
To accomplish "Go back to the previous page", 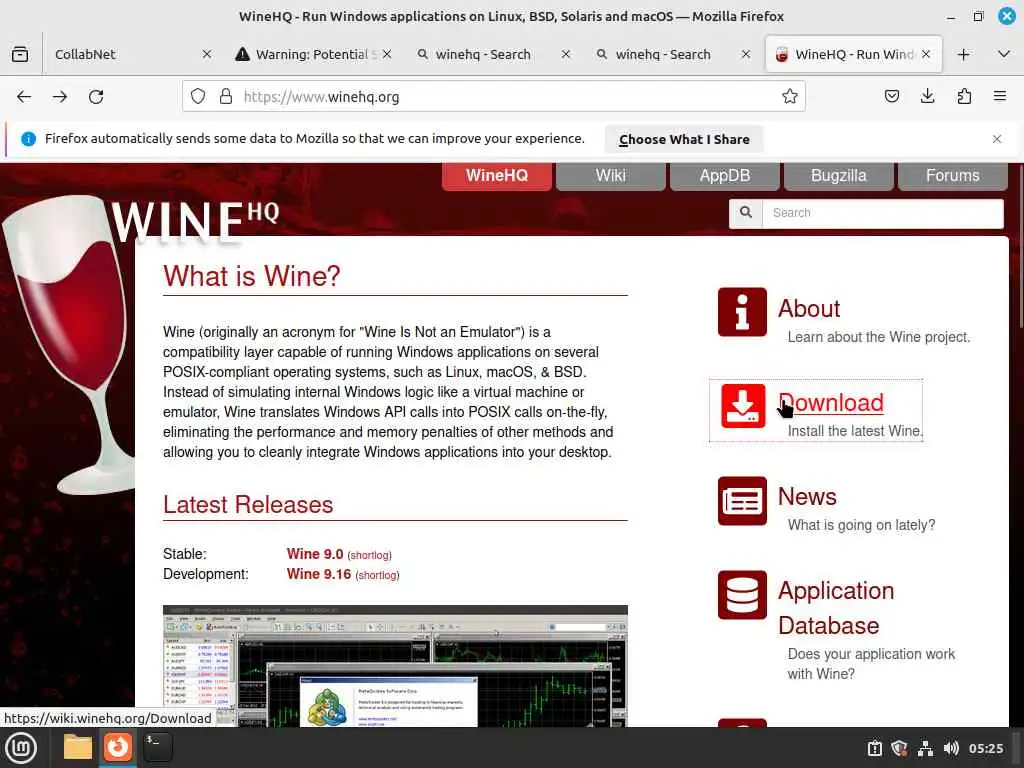I will coord(24,97).
